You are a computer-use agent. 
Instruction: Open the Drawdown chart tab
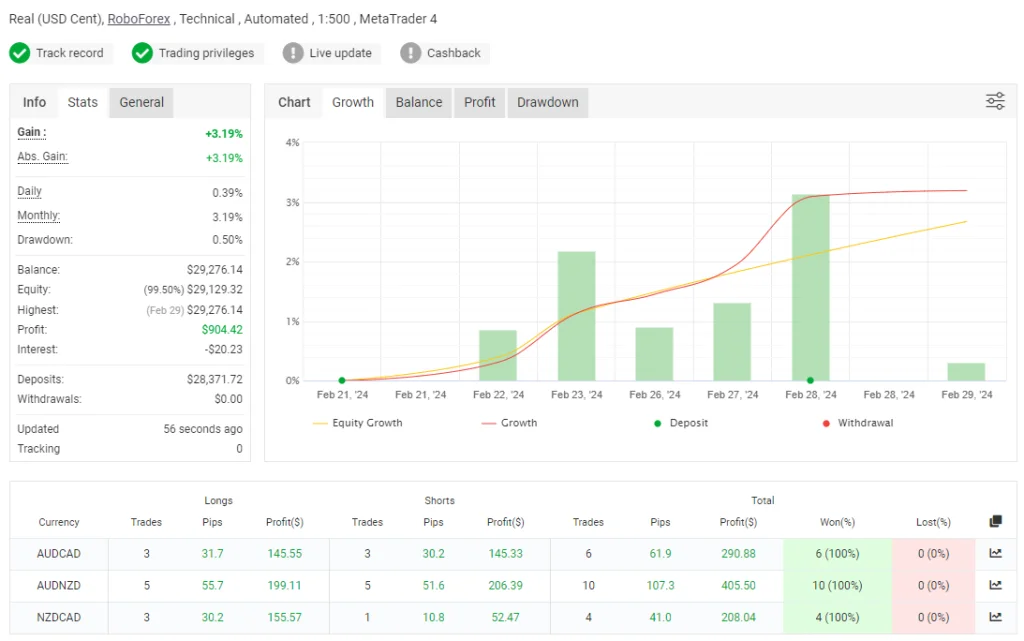[x=547, y=101]
